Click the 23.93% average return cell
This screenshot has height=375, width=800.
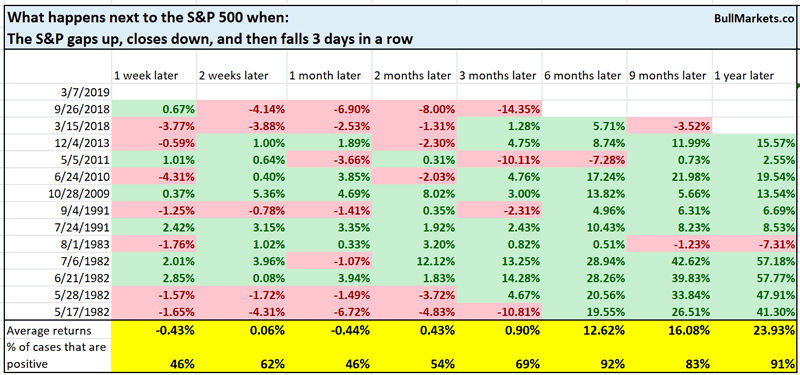click(x=752, y=330)
